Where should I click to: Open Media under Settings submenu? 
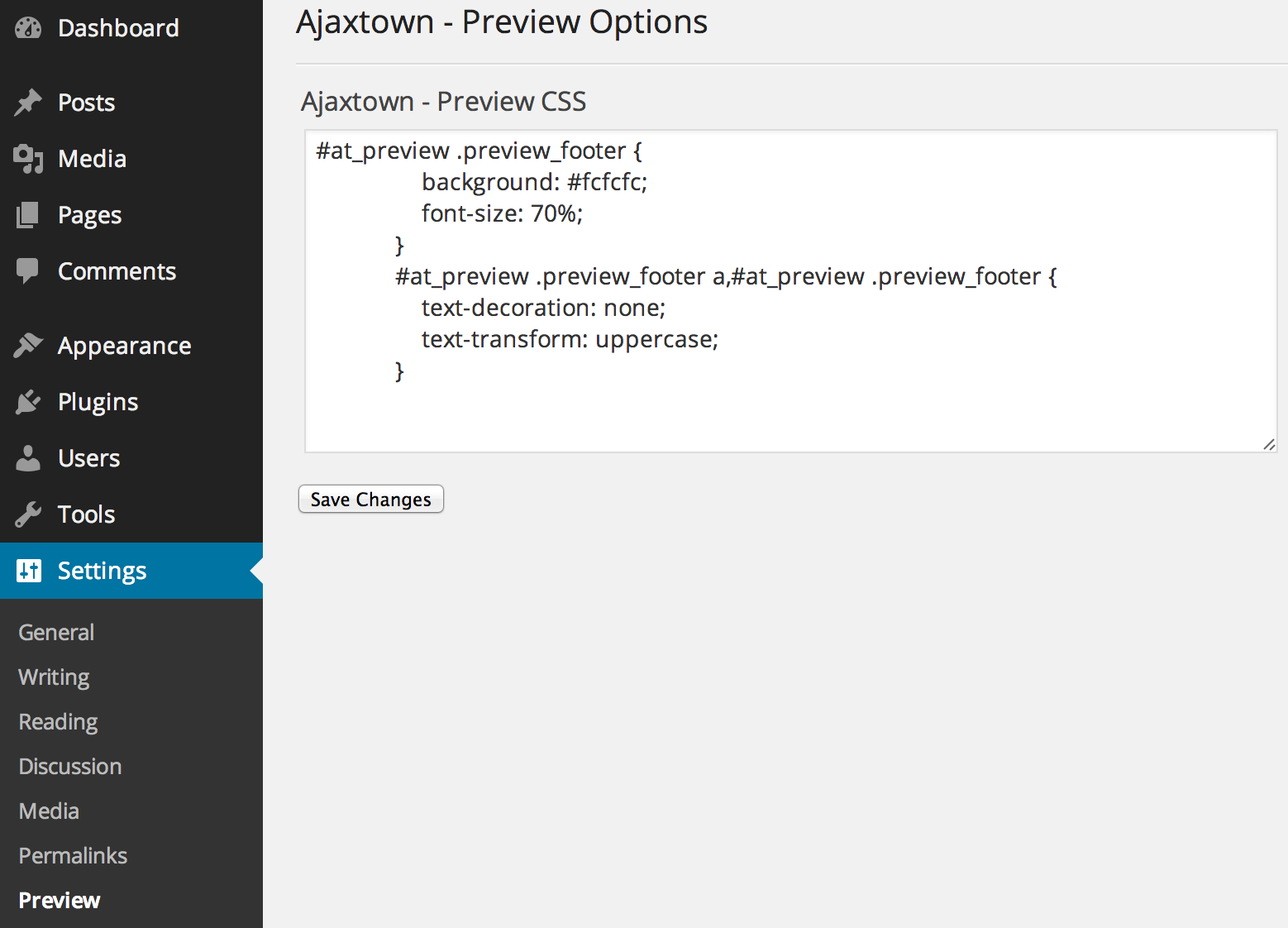tap(49, 811)
